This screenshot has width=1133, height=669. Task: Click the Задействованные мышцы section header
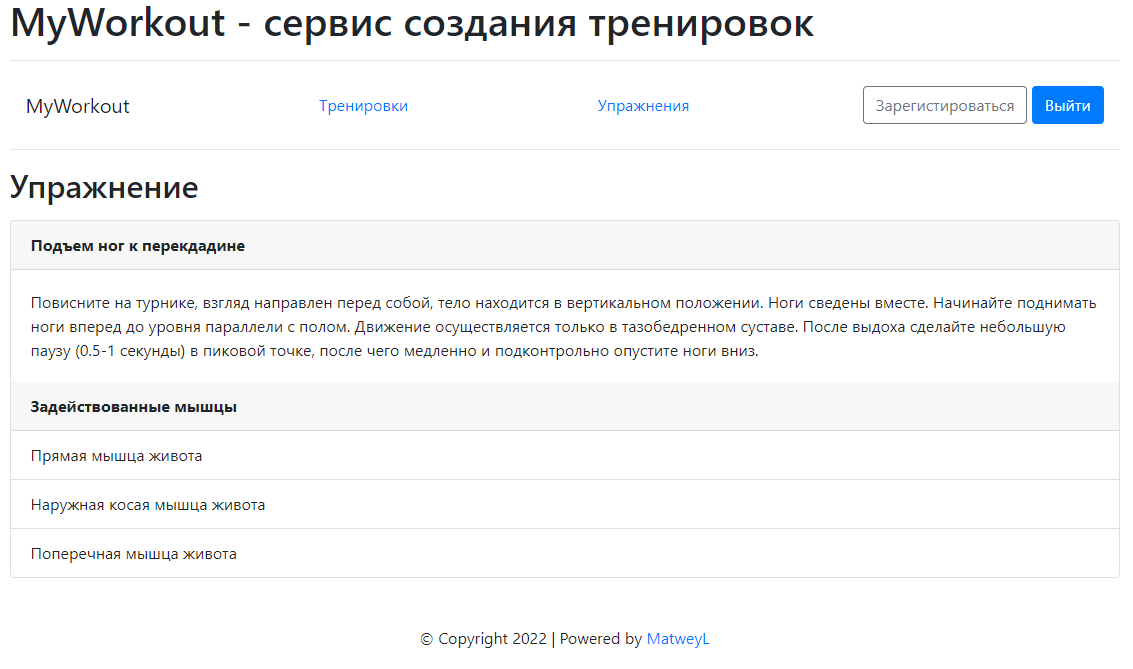[125, 406]
